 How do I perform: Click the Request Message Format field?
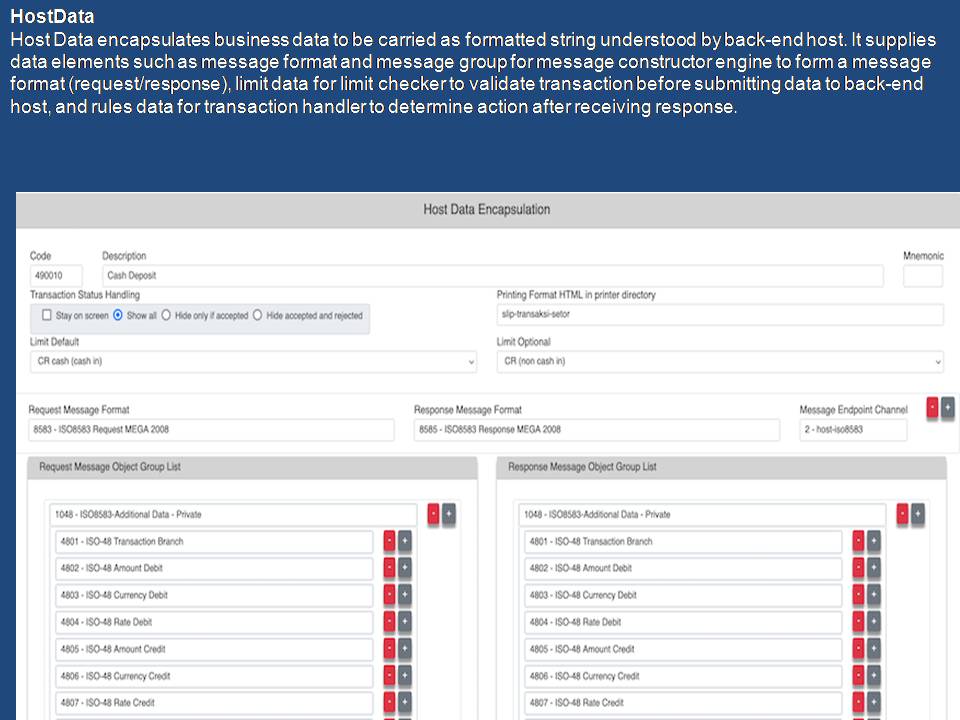point(211,430)
